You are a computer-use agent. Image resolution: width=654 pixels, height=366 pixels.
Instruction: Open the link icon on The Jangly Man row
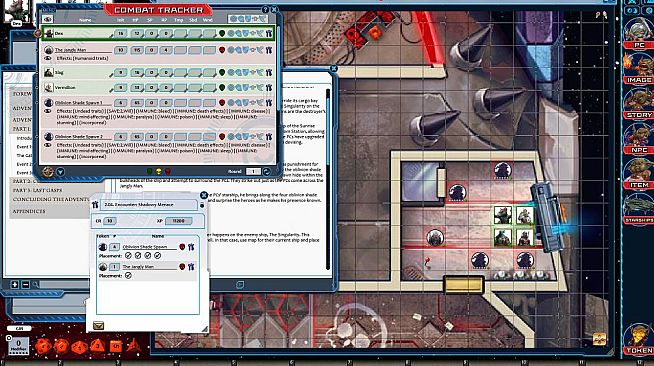269,50
